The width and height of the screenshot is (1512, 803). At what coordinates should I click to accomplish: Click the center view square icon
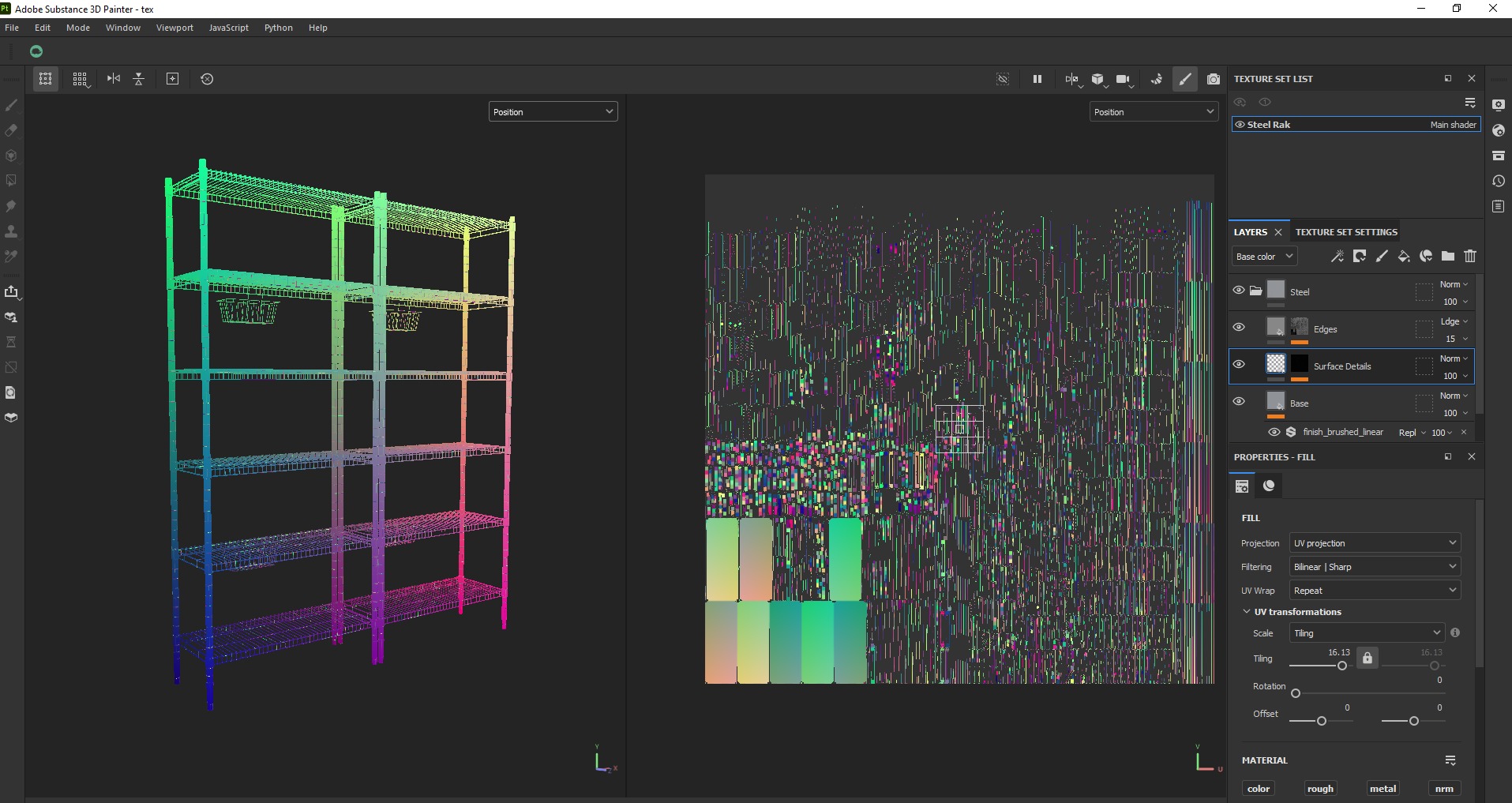tap(173, 79)
